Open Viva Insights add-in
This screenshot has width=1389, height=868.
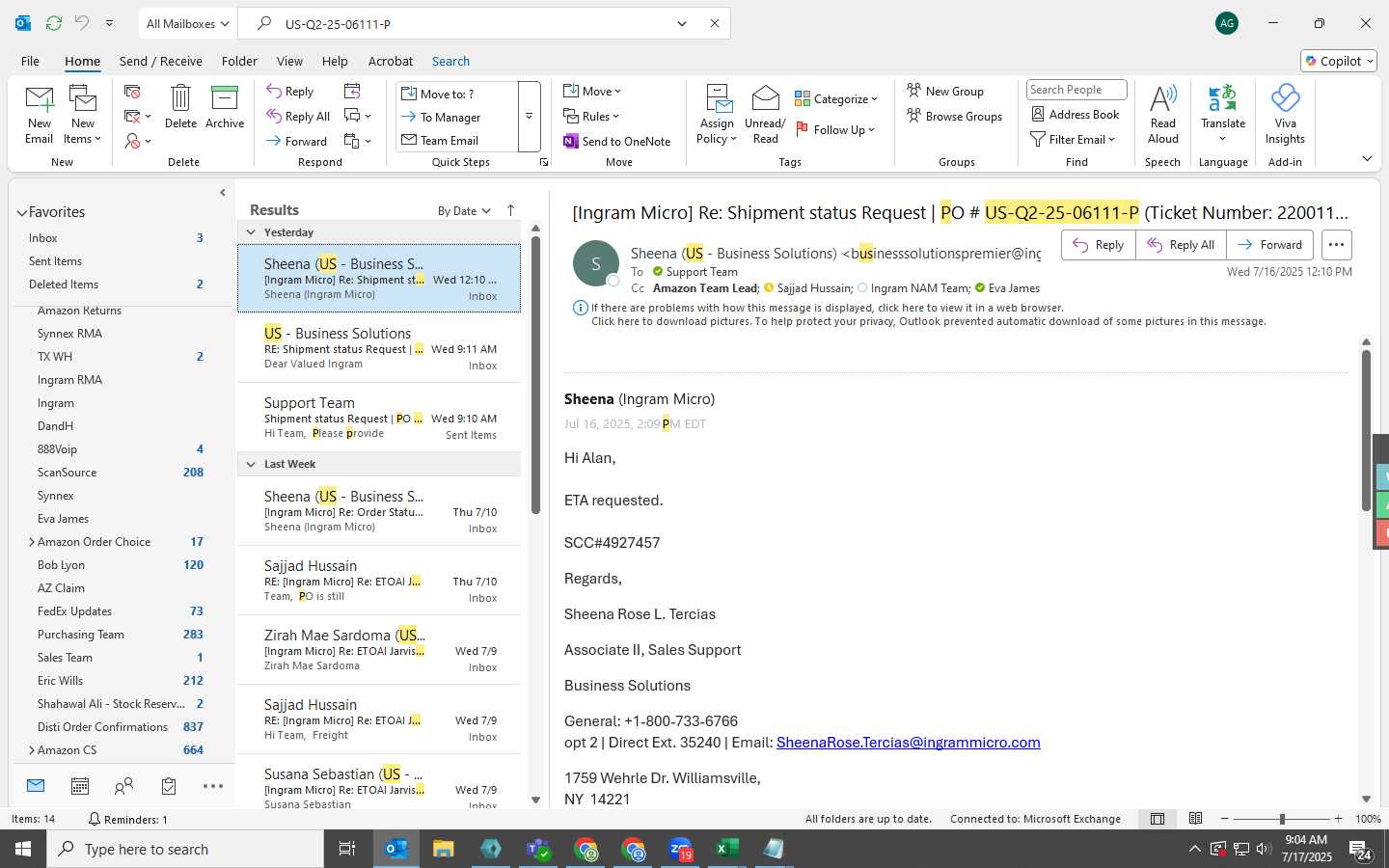(x=1285, y=115)
